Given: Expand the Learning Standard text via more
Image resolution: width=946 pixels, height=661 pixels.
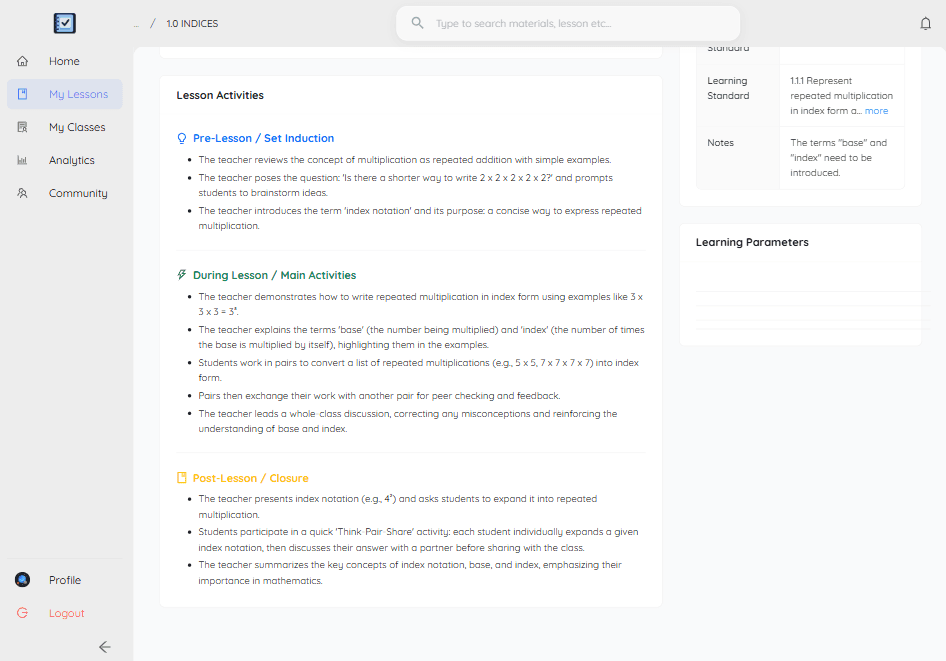Looking at the screenshot, I should (x=876, y=110).
